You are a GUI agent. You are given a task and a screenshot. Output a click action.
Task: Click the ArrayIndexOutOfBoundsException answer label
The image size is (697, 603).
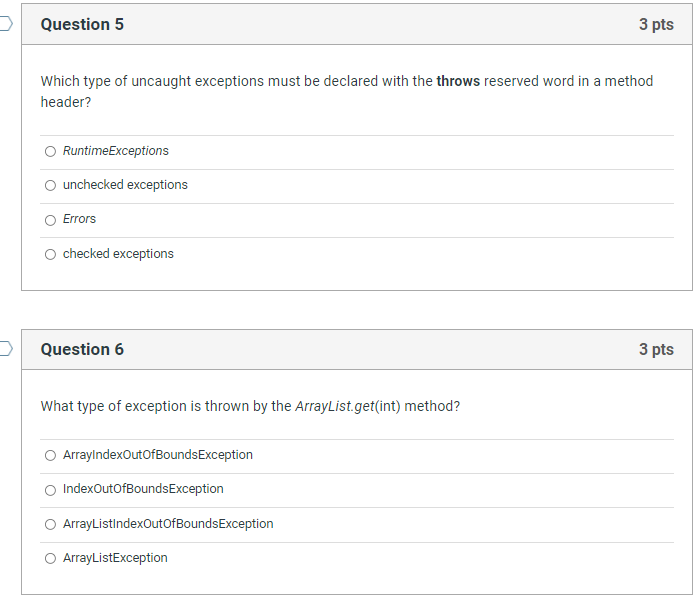click(x=158, y=455)
